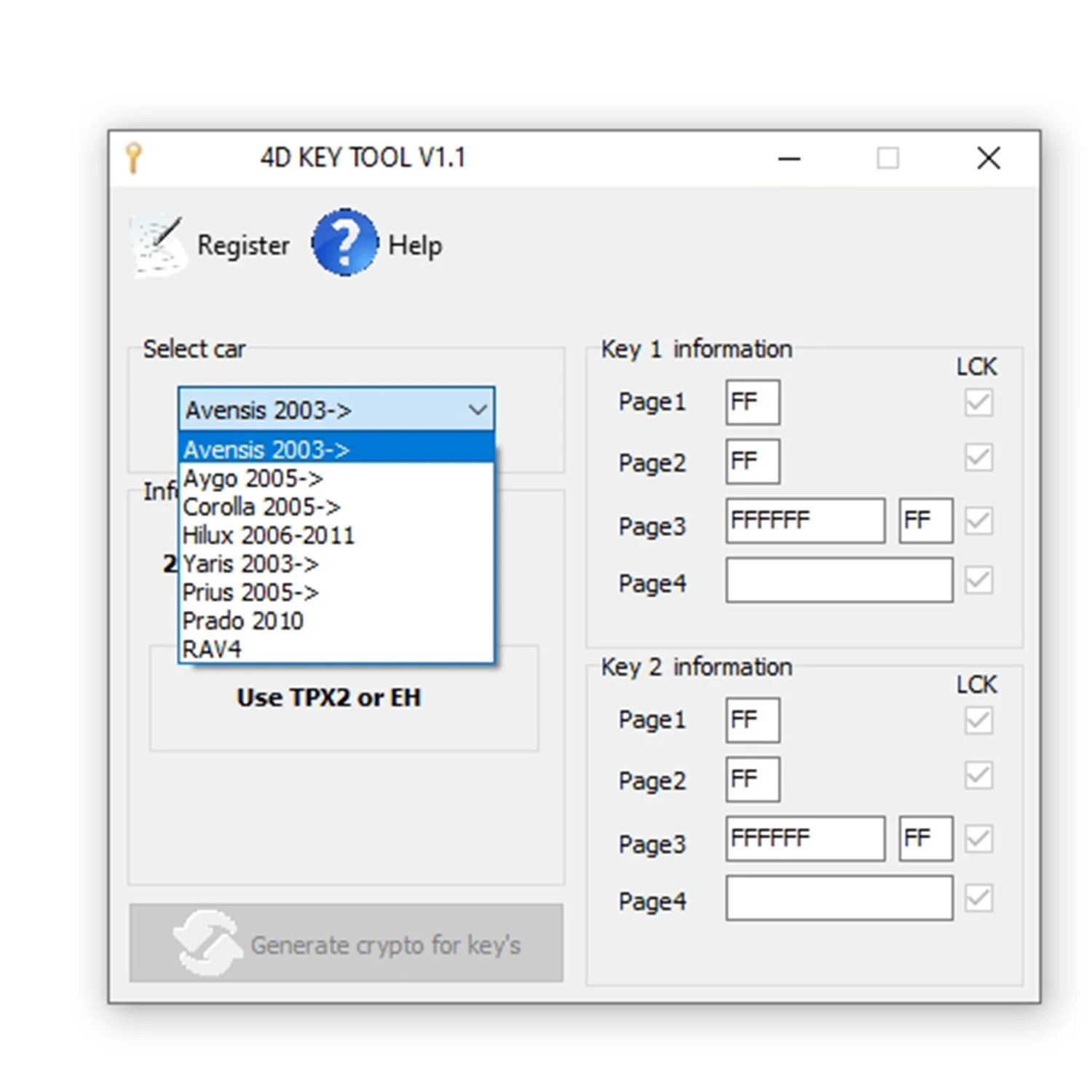Click the key icon in title bar
Viewport: 1092px width, 1092px height.
(x=133, y=158)
